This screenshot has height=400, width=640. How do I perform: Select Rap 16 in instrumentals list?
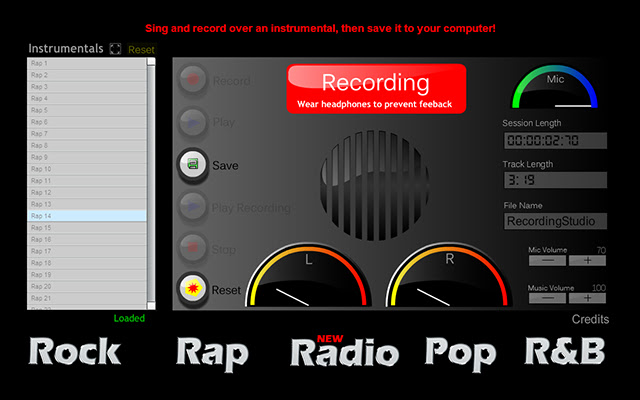[87, 240]
